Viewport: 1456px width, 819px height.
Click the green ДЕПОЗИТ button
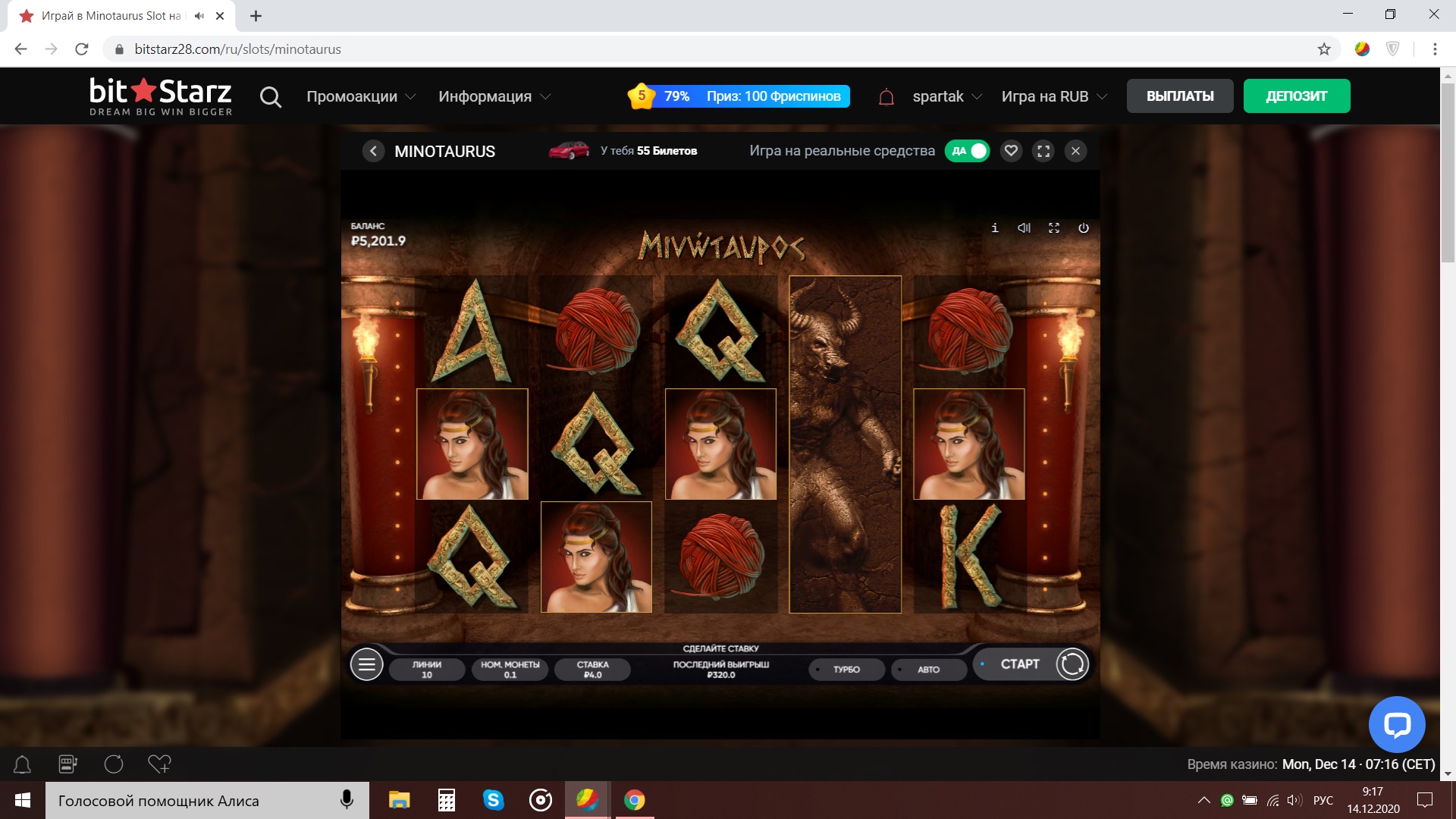[x=1297, y=96]
